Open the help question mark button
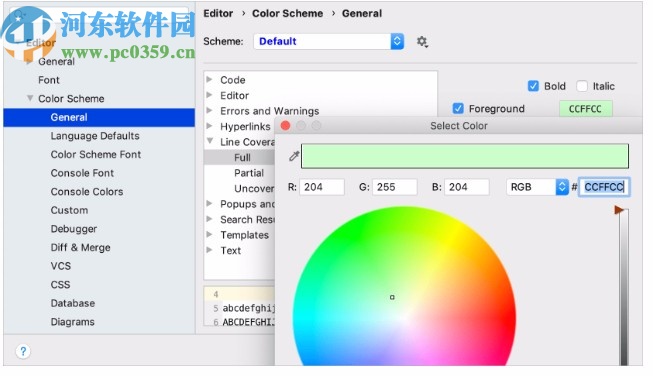This screenshot has width=653, height=376. [23, 351]
